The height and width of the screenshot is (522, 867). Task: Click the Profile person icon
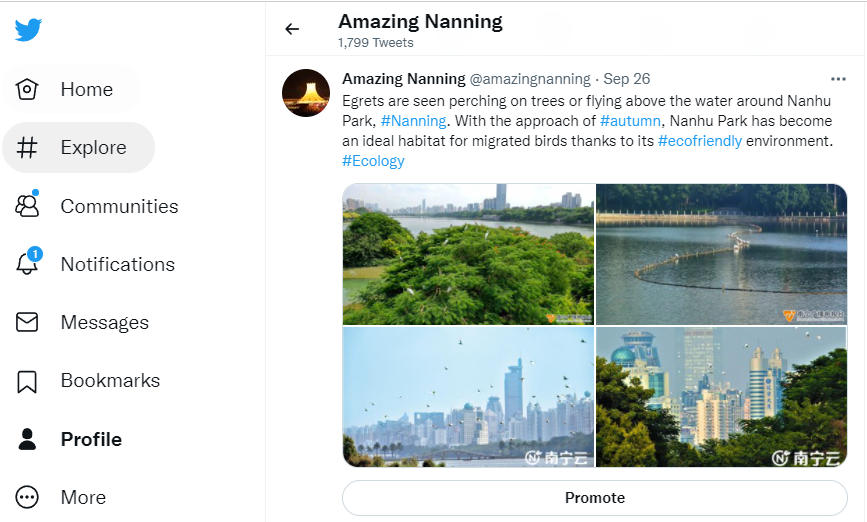pyautogui.click(x=27, y=439)
